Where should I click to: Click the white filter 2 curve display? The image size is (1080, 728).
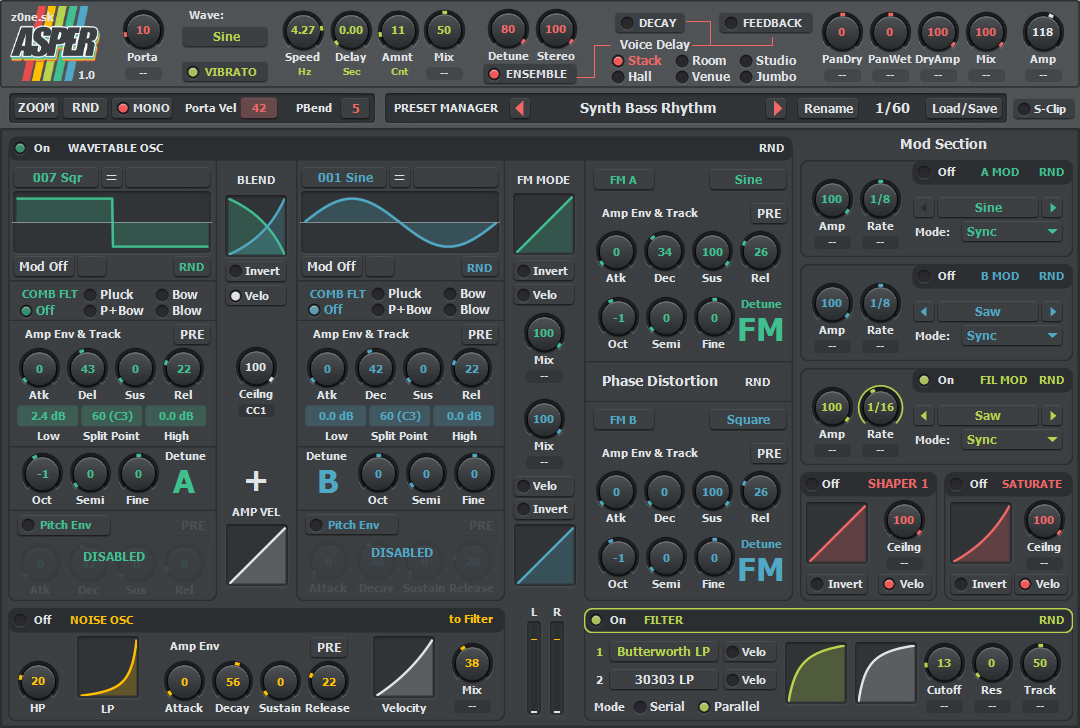click(886, 674)
